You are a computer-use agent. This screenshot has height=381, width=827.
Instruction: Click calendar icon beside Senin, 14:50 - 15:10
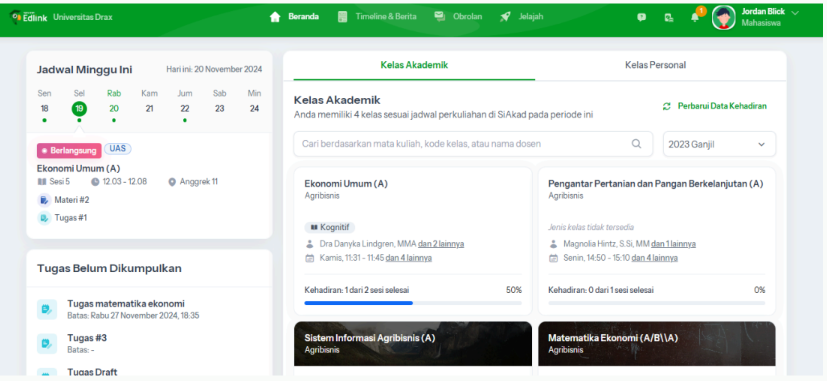click(x=553, y=258)
